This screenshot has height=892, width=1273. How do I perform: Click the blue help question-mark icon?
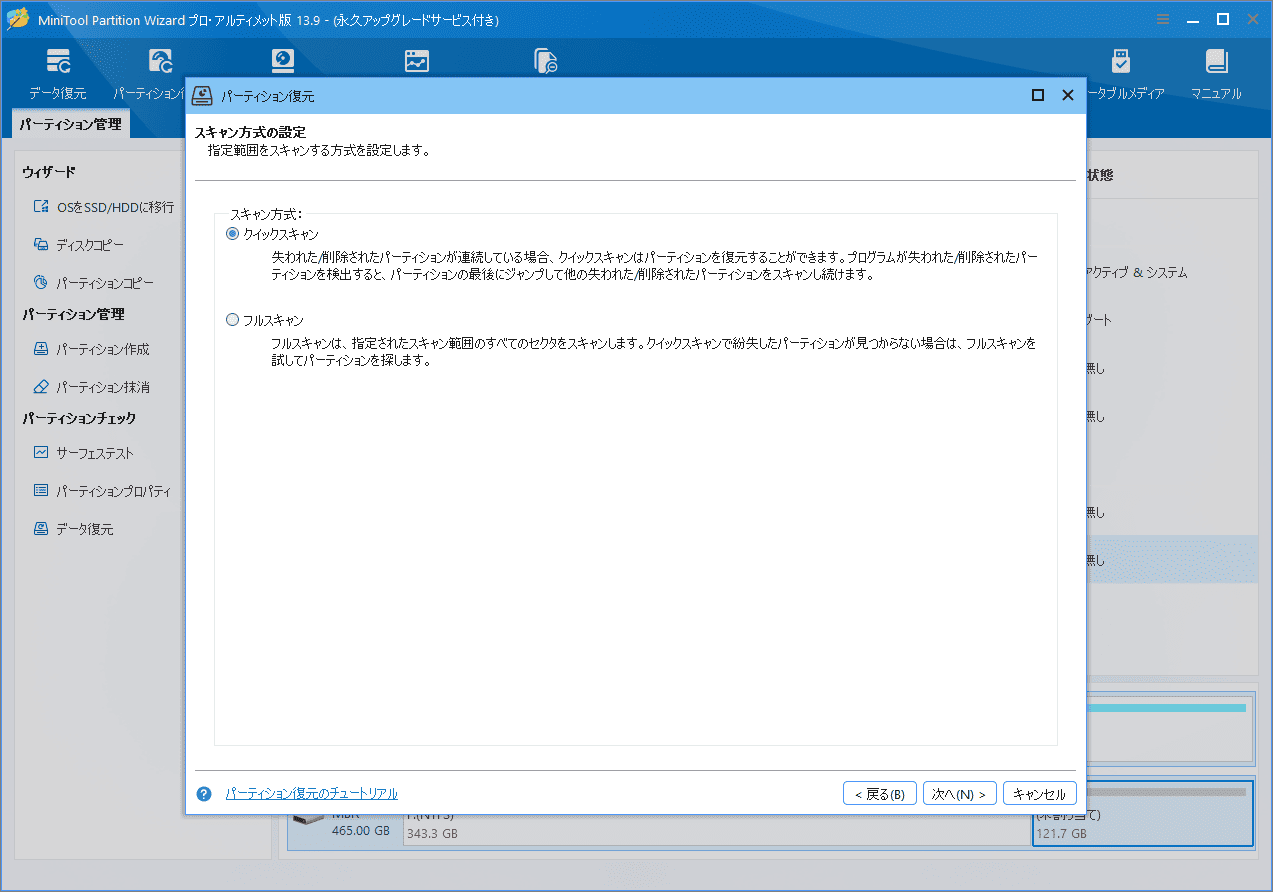click(x=204, y=794)
